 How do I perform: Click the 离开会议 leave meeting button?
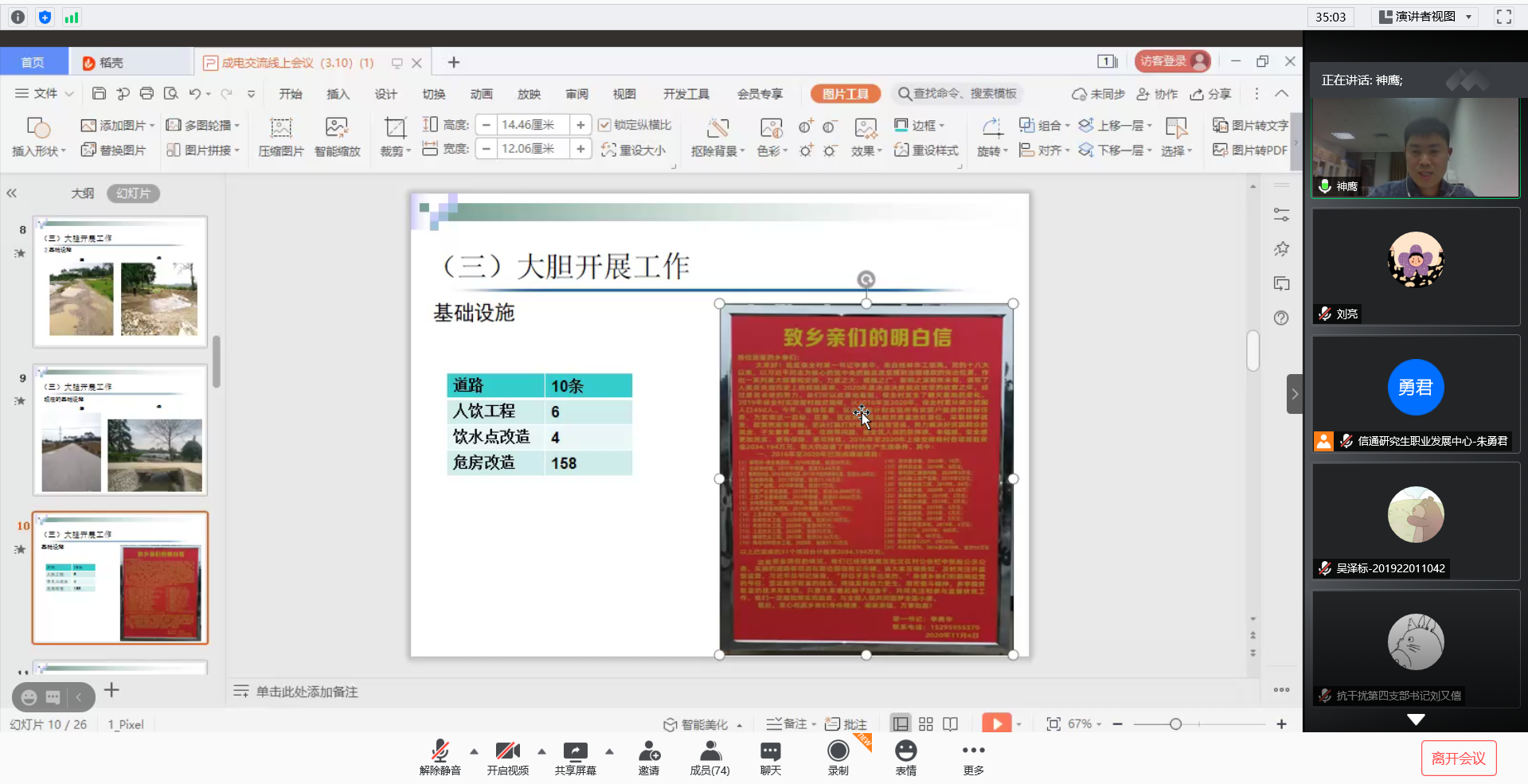tap(1458, 759)
